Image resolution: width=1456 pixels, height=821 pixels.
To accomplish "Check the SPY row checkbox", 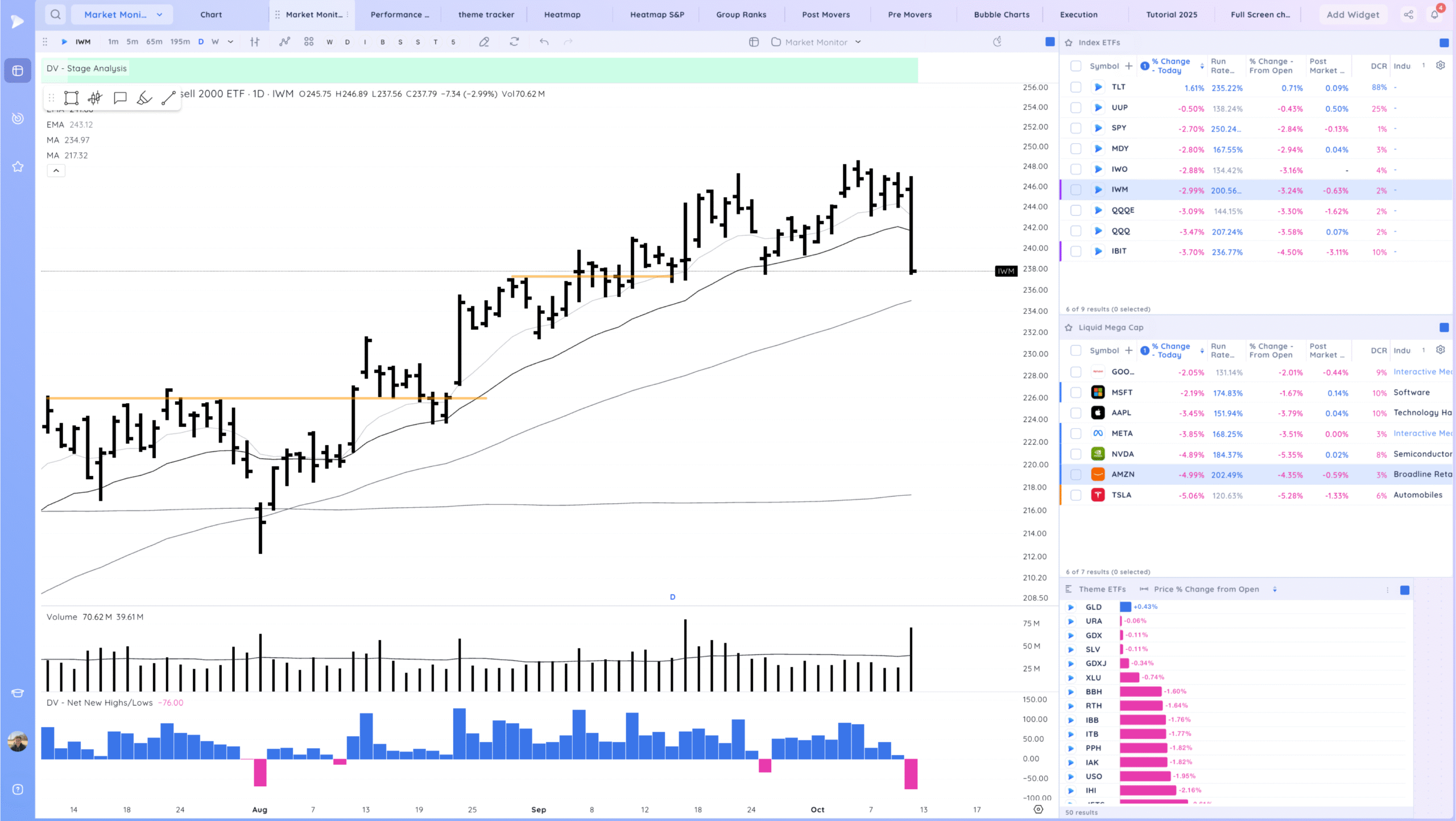I will [x=1076, y=128].
